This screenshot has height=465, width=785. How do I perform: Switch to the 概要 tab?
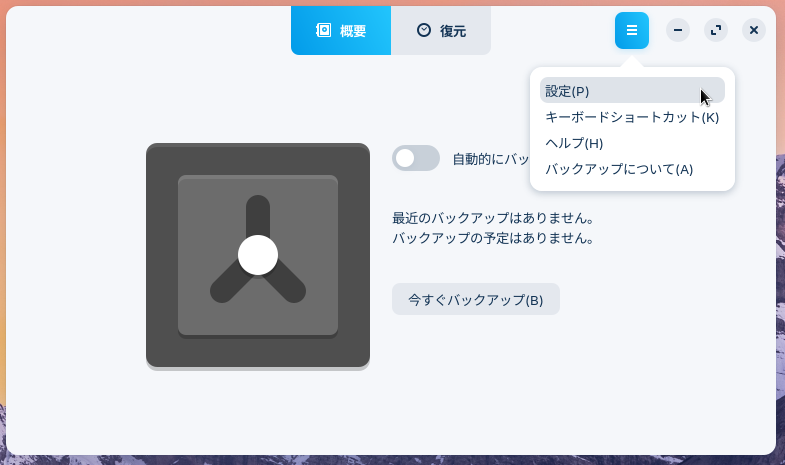click(x=341, y=31)
